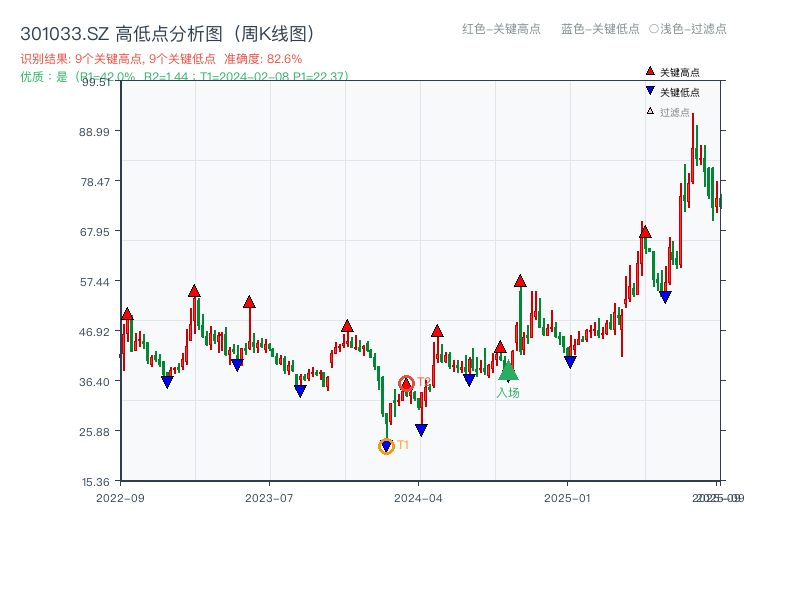Click the green 优质：是 summary line
Viewport: 800px width, 600px height.
pos(184,77)
